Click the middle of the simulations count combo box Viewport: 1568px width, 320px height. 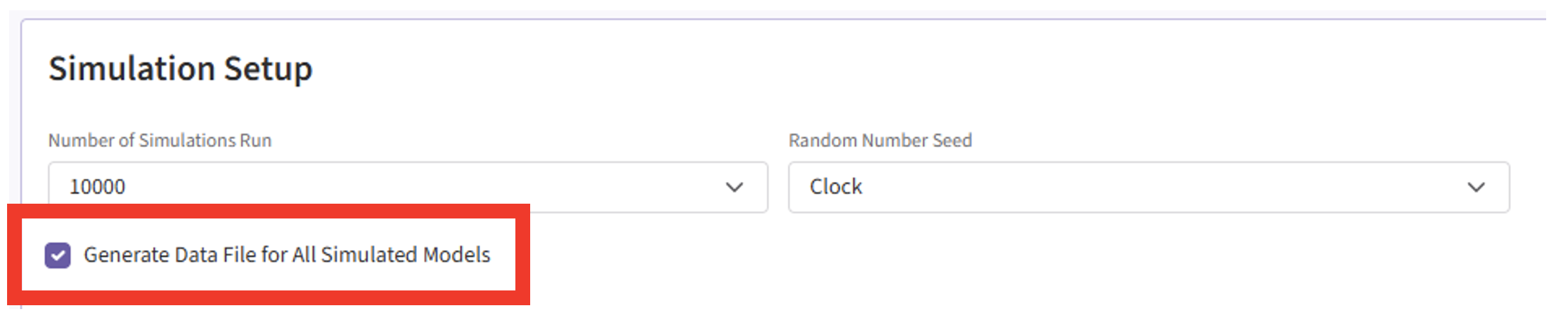pos(407,186)
